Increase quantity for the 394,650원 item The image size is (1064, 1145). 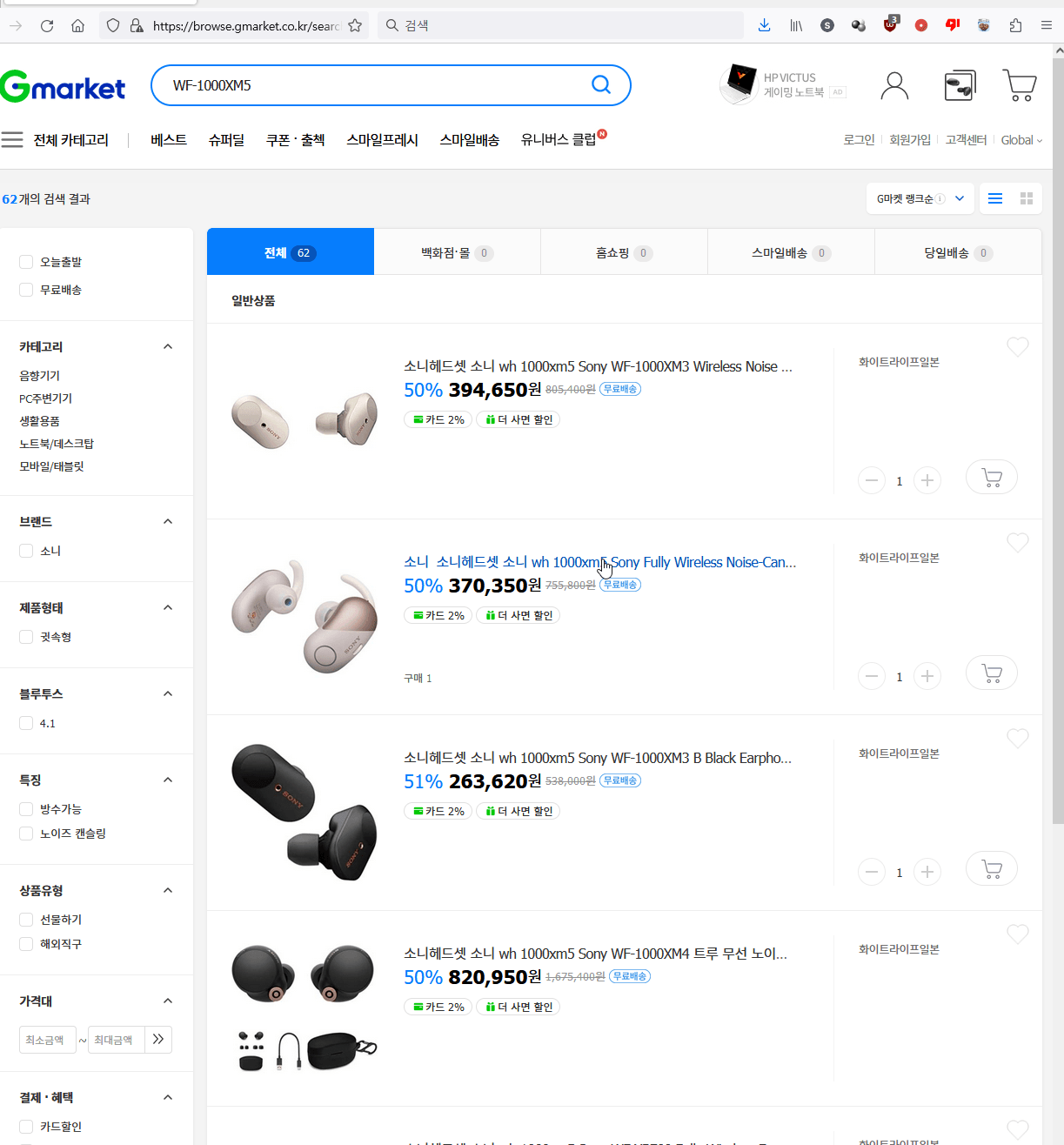coord(927,480)
